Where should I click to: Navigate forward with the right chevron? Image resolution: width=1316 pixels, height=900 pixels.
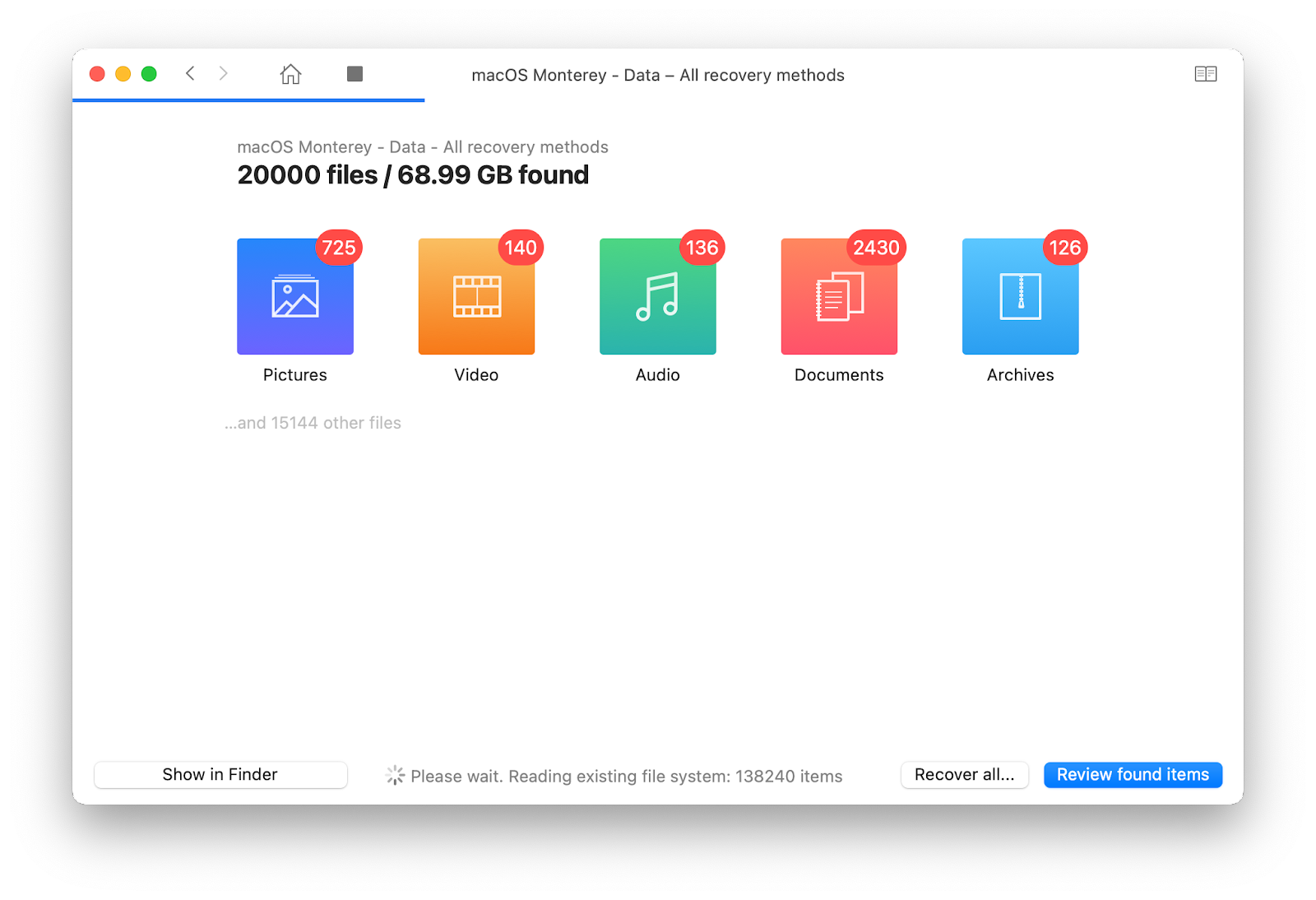(223, 73)
